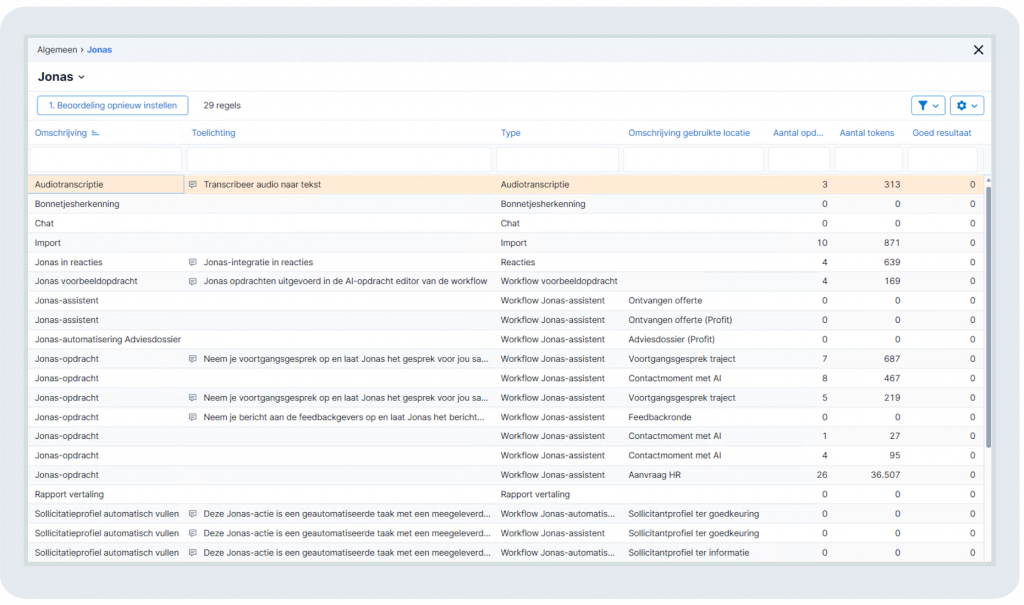Image resolution: width=1024 pixels, height=605 pixels.
Task: Select the Bonnetjesherkenning row
Action: pos(506,204)
